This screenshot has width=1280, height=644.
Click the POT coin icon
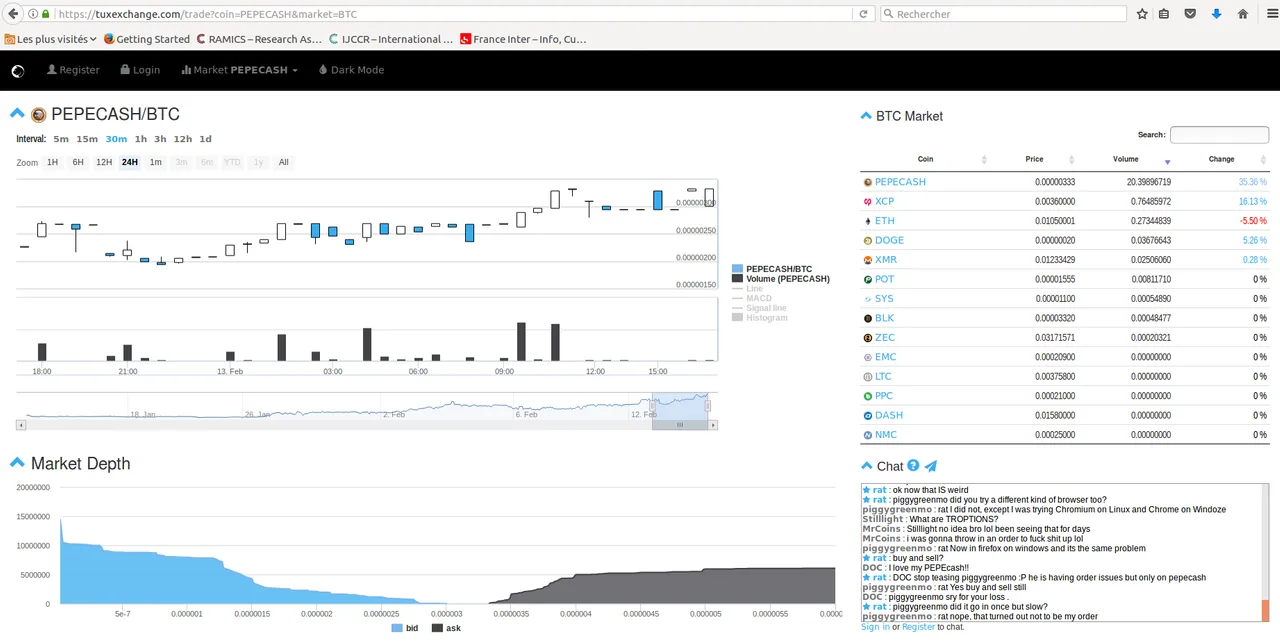[x=867, y=280]
